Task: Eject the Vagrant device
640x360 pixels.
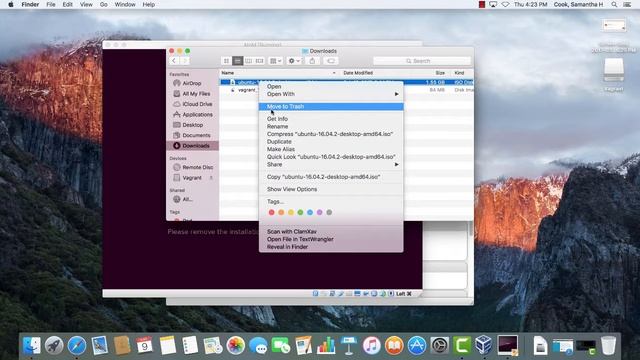Action: point(211,178)
